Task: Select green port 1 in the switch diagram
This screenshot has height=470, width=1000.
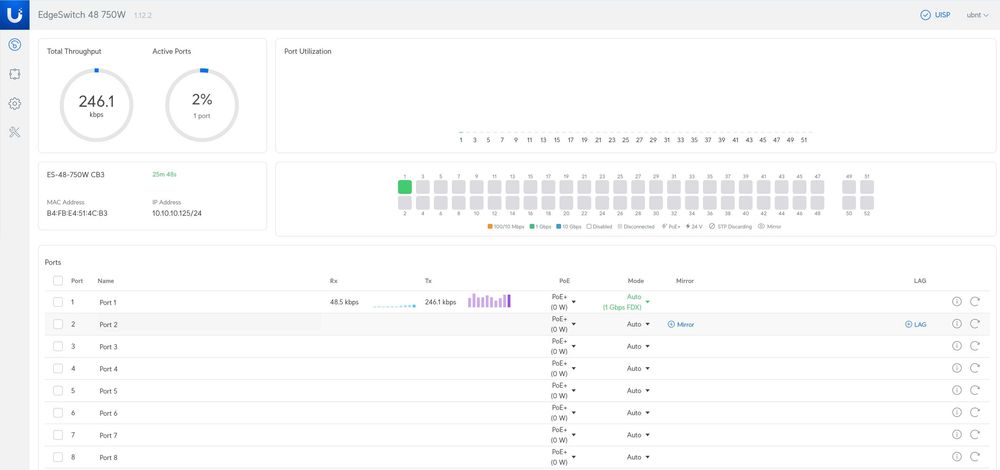Action: 405,187
